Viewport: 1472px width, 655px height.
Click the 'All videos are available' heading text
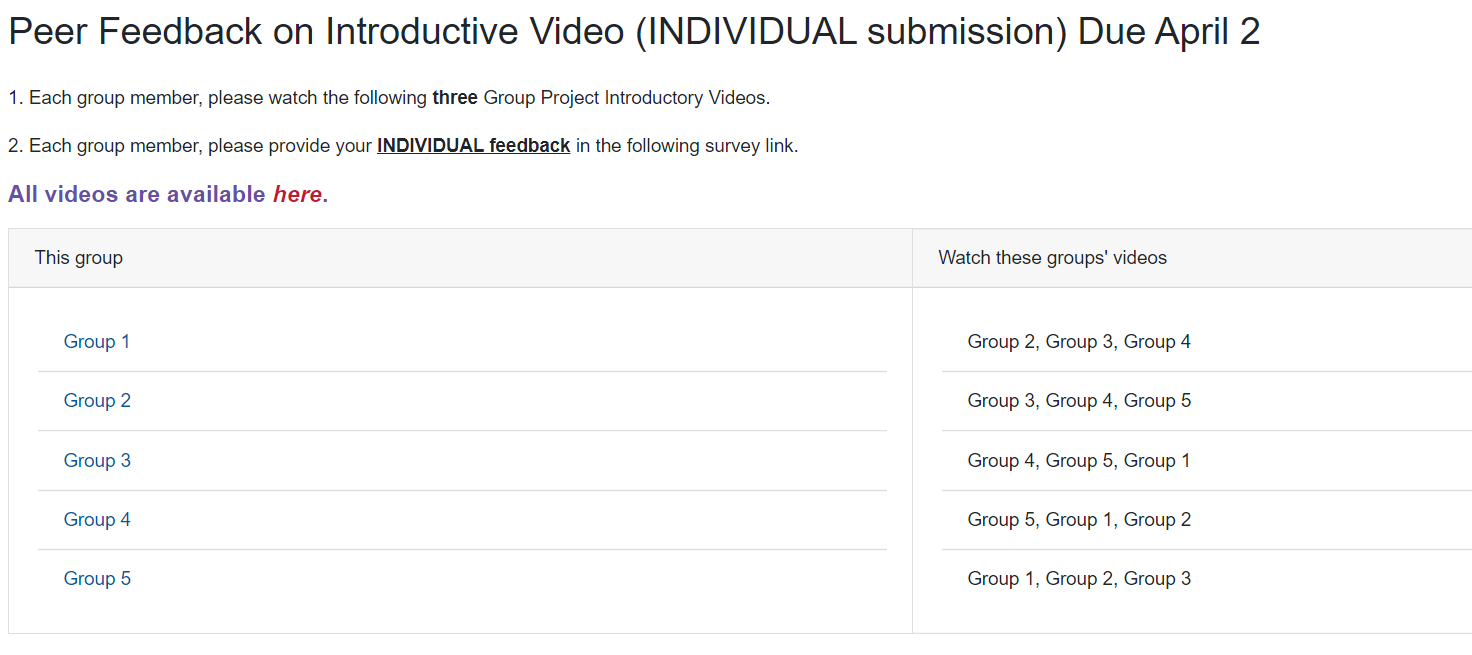click(137, 194)
